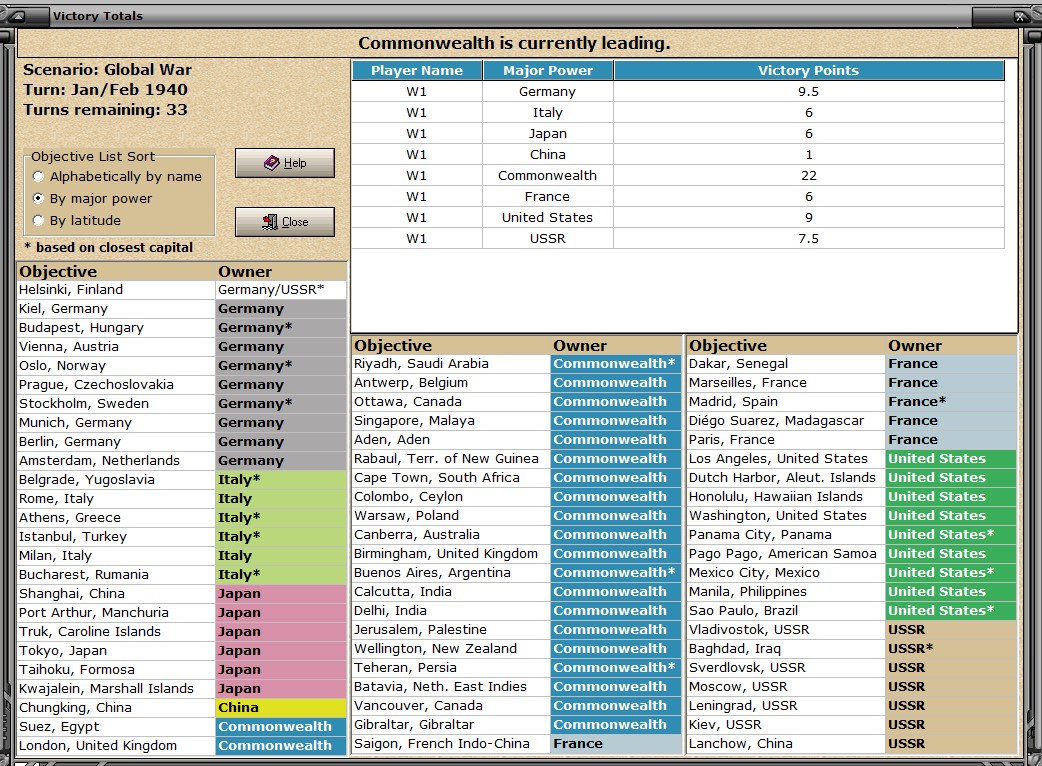Select London, United Kingdom objective

(x=116, y=745)
